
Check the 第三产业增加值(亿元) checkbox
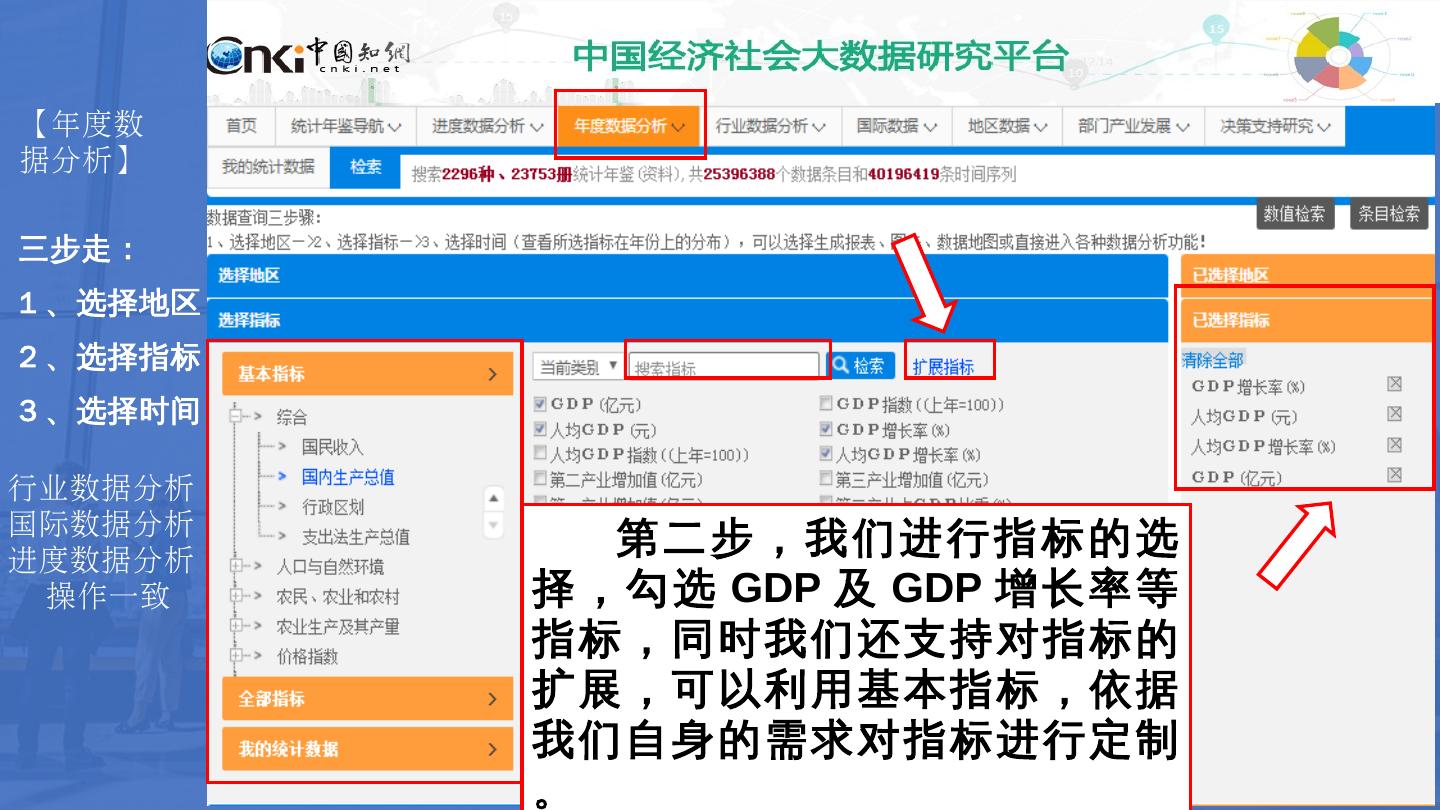click(826, 479)
